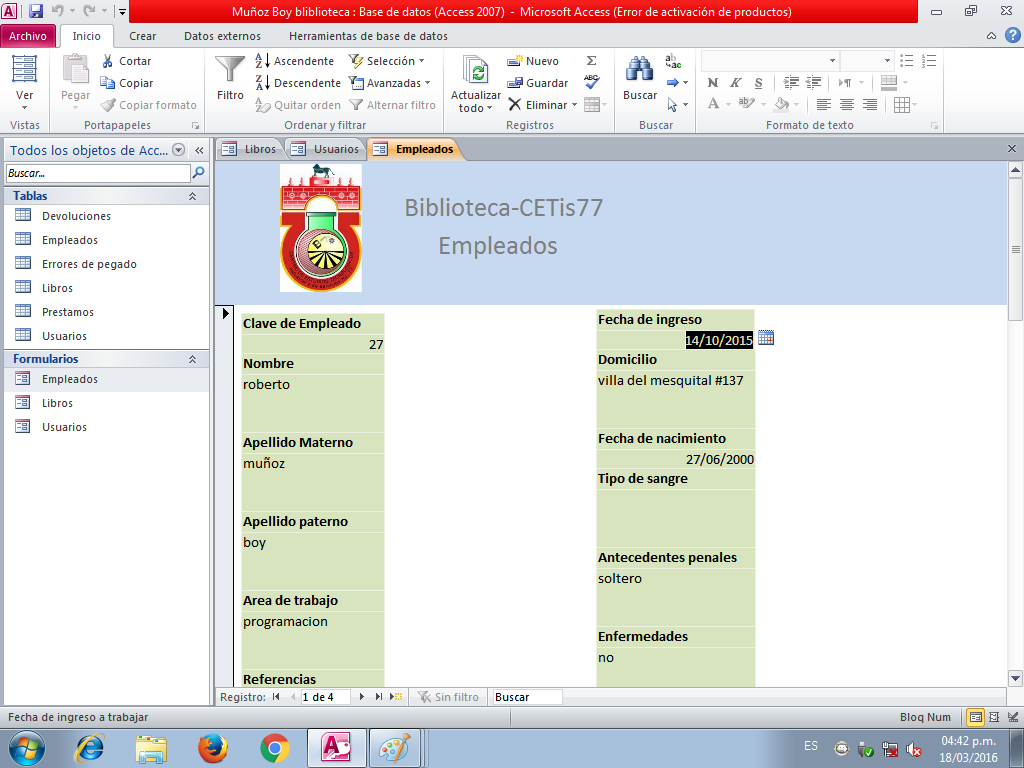The image size is (1024, 768).
Task: Toggle italic (K) text formatting
Action: [735, 82]
